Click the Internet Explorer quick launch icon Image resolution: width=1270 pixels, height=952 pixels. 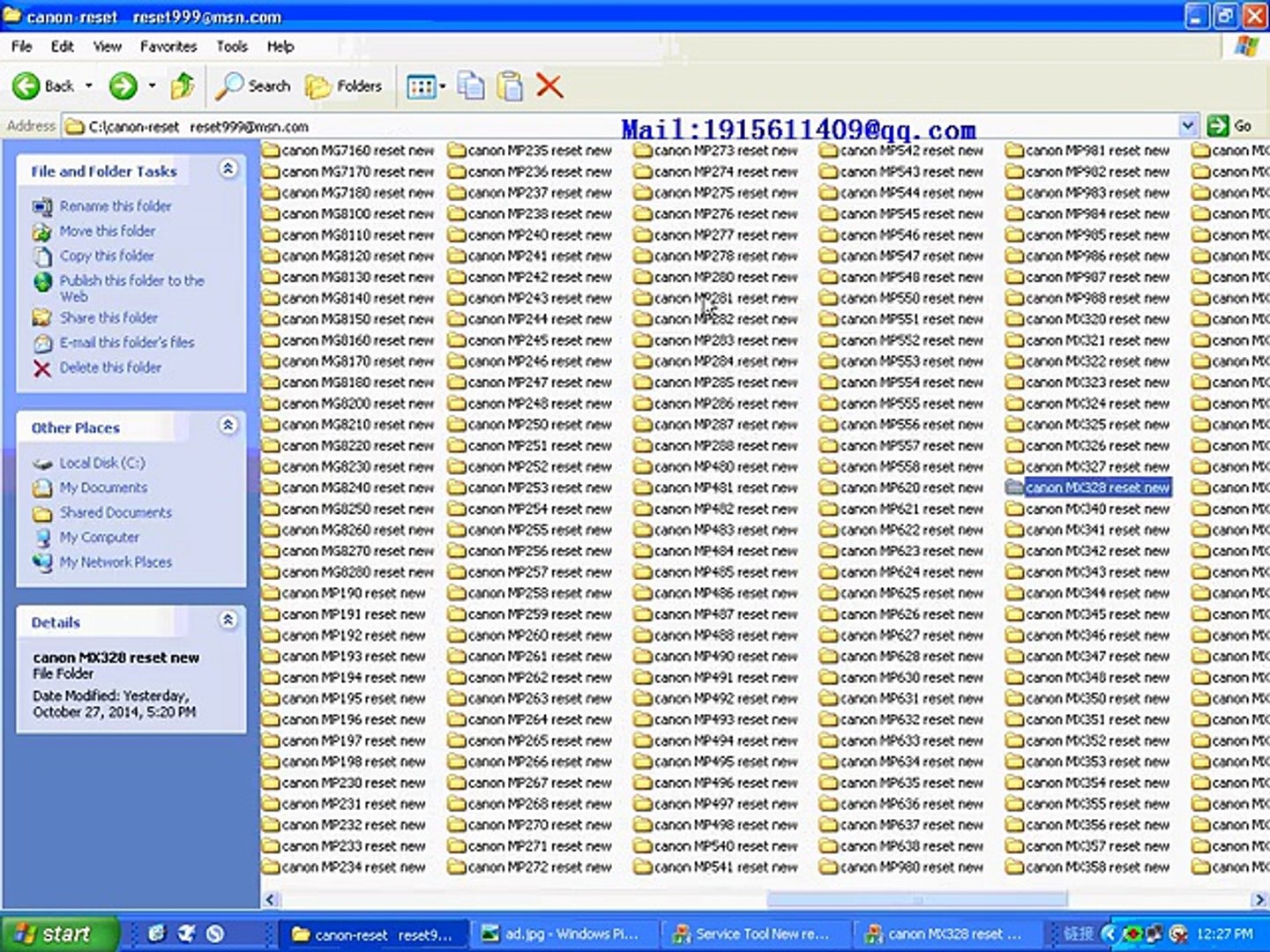click(157, 933)
